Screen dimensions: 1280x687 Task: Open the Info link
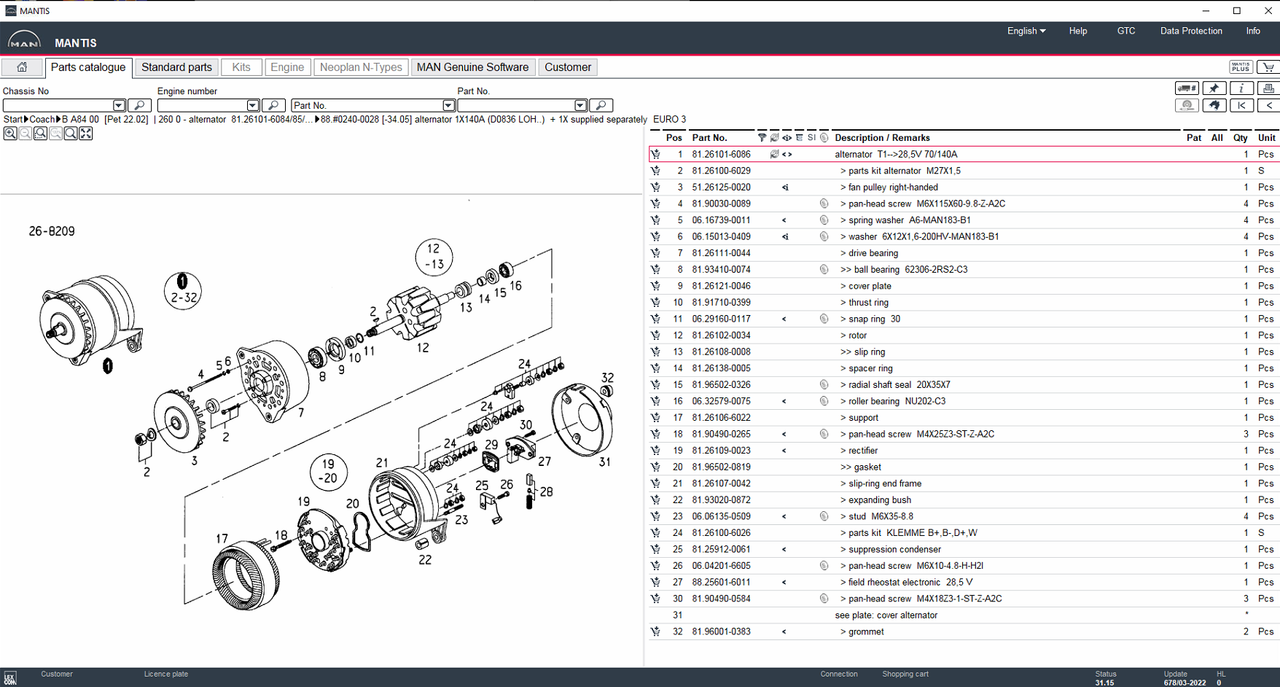(1253, 31)
